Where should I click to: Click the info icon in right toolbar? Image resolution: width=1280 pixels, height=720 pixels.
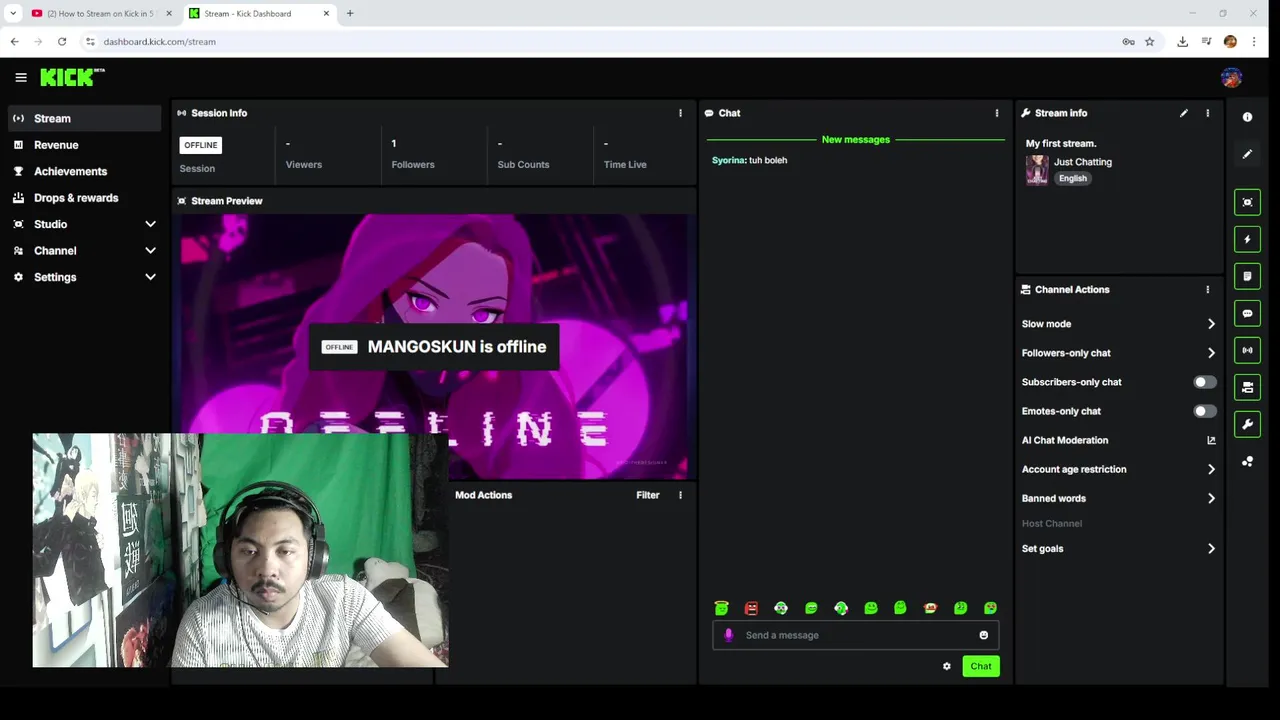(x=1247, y=117)
